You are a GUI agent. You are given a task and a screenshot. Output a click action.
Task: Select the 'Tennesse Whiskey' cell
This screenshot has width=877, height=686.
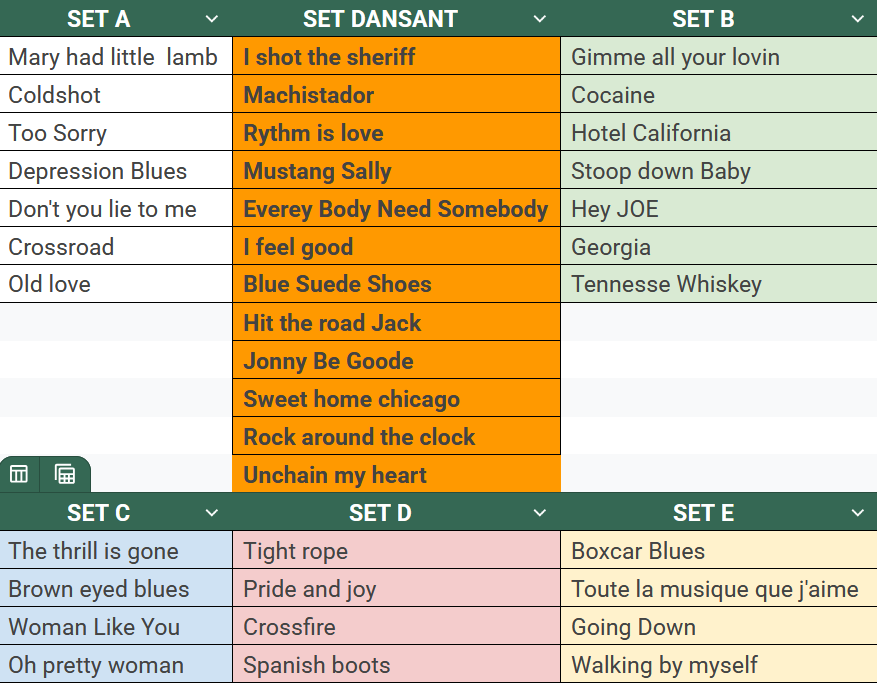[718, 284]
